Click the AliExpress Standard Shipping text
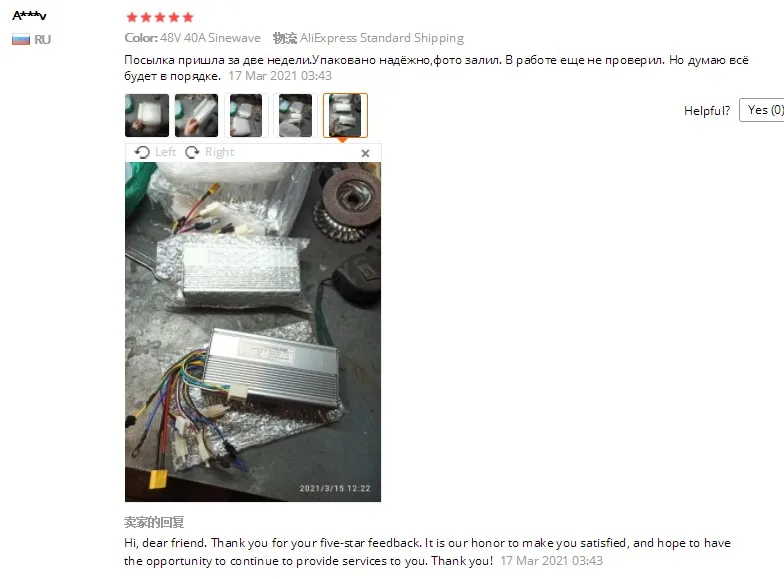The width and height of the screenshot is (784, 579). 382,38
